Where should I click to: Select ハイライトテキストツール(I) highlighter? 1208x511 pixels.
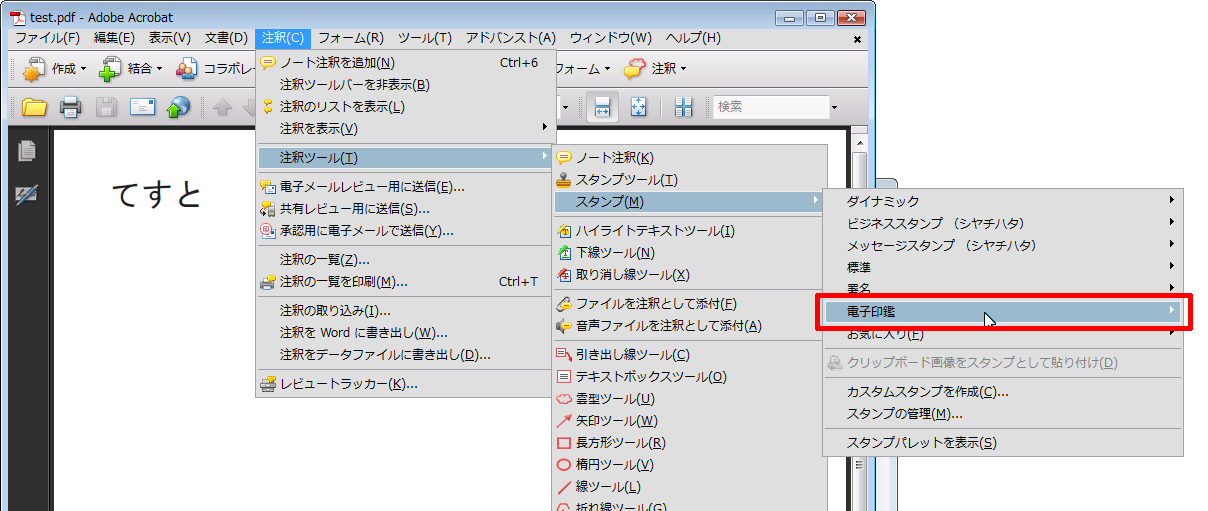coord(691,231)
